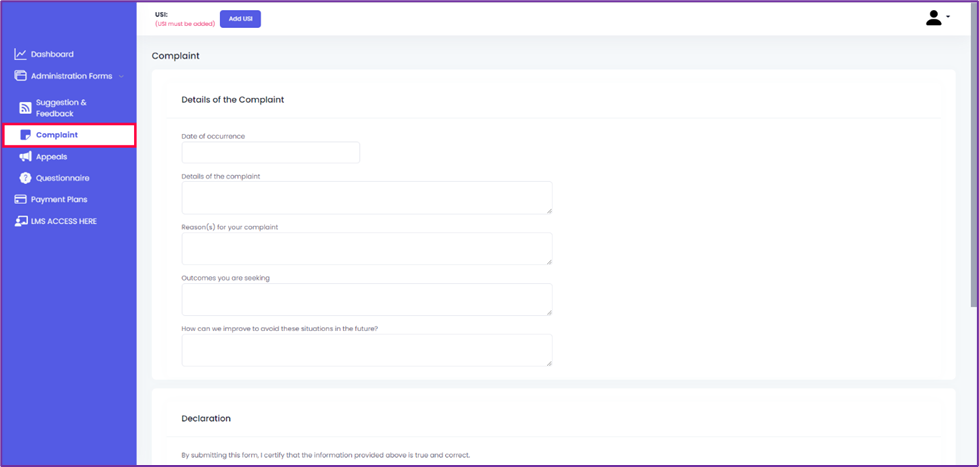Click the Outcomes you are seeking textarea
Viewport: 979px width, 467px height.
pyautogui.click(x=367, y=299)
